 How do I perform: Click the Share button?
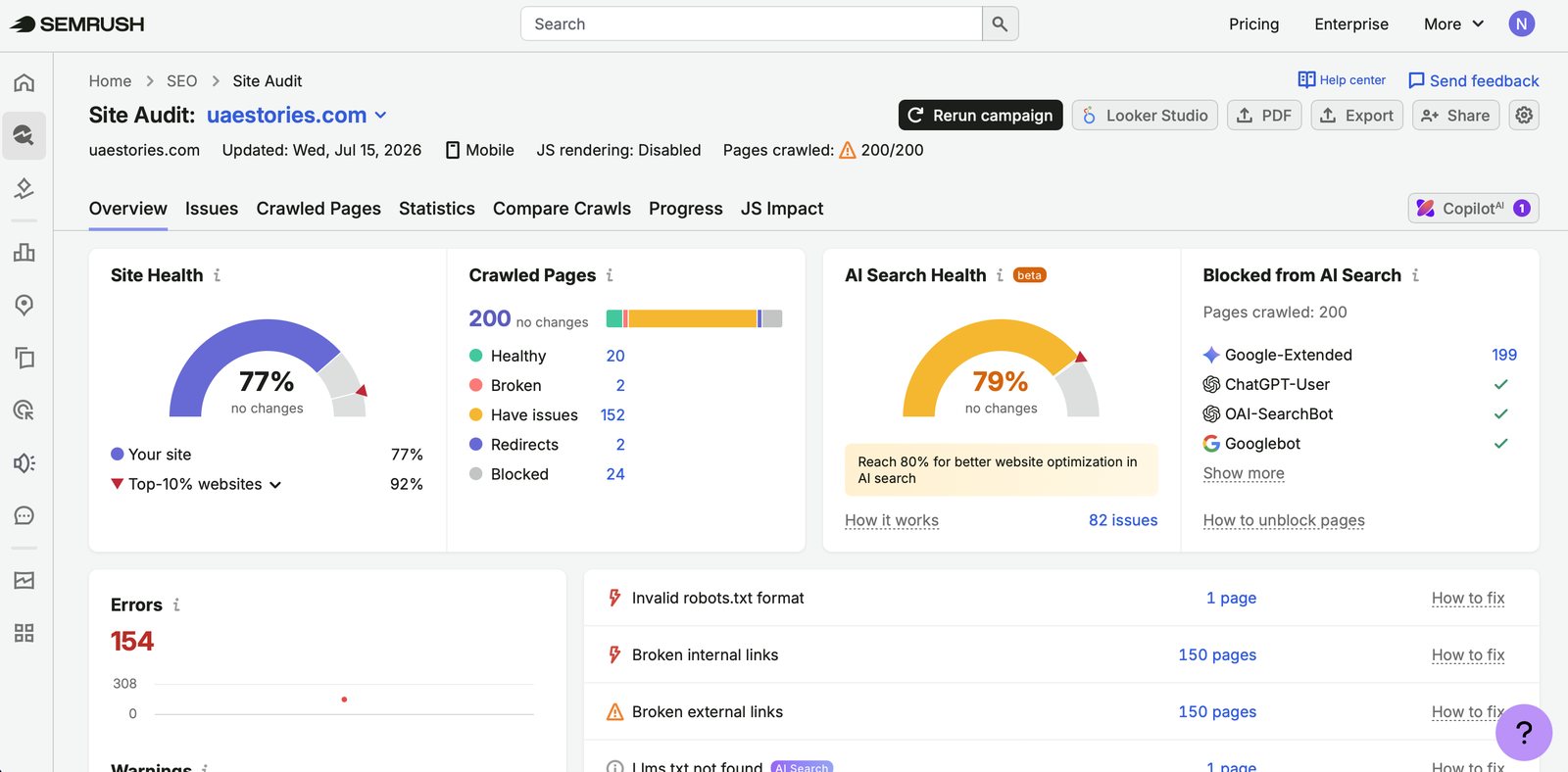click(x=1455, y=116)
